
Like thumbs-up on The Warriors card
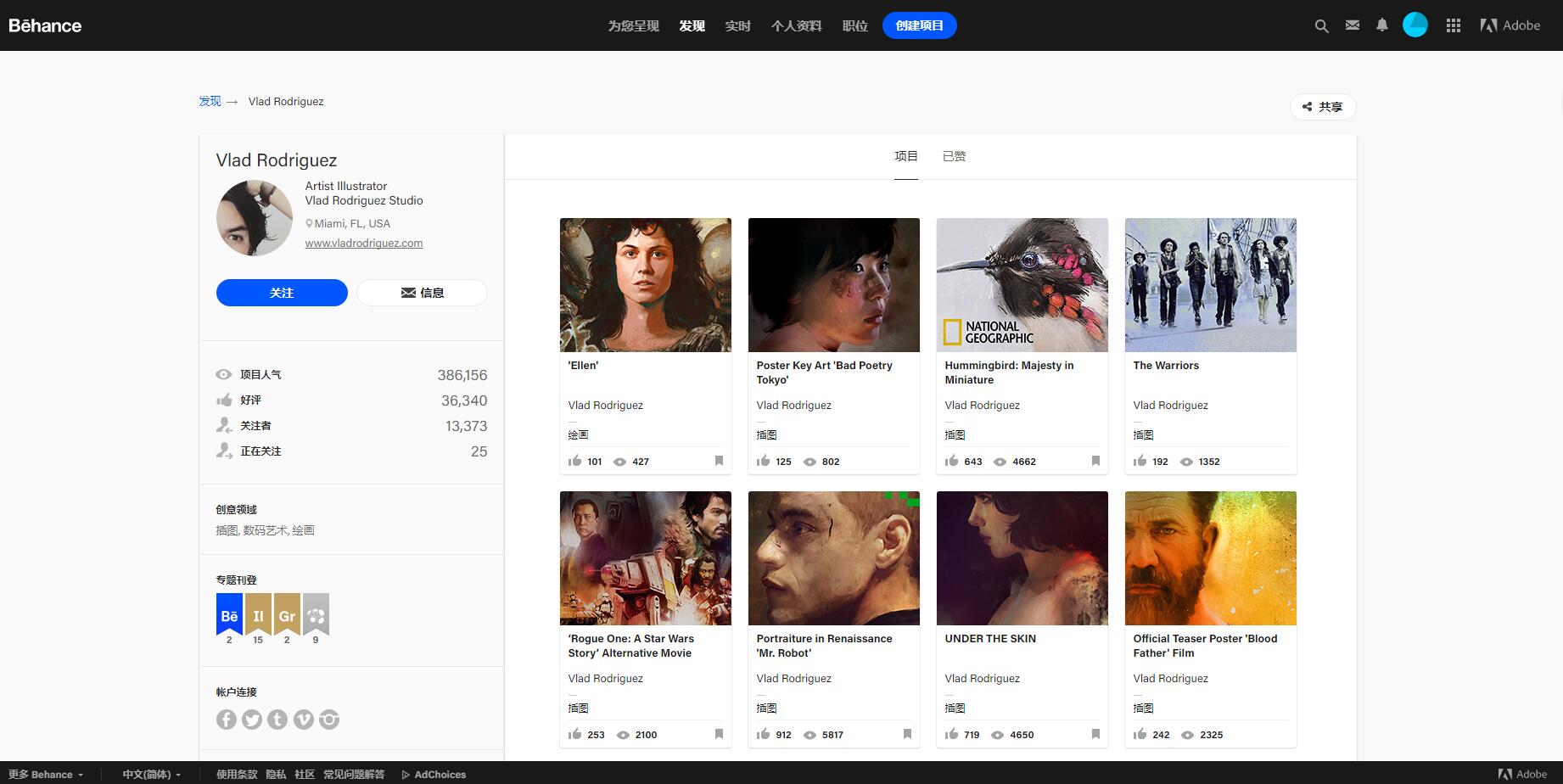tap(1140, 461)
